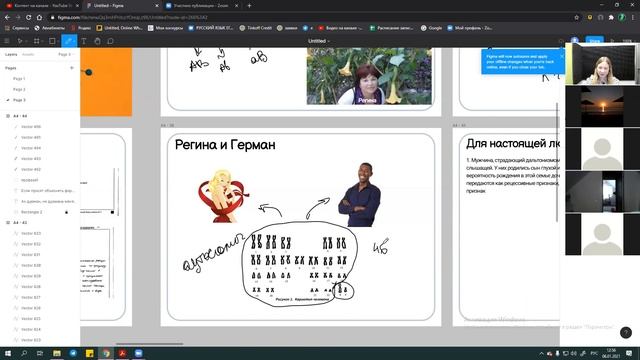
Task: Open the Figma main hamburger menu
Action: (7, 41)
